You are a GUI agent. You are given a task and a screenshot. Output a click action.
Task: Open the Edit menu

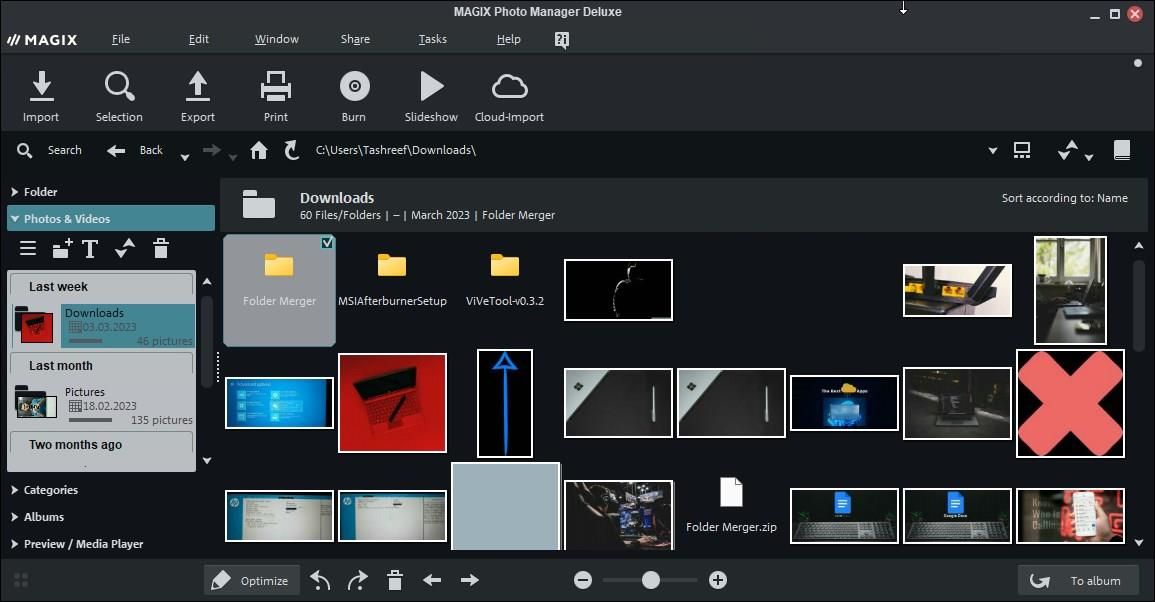198,39
